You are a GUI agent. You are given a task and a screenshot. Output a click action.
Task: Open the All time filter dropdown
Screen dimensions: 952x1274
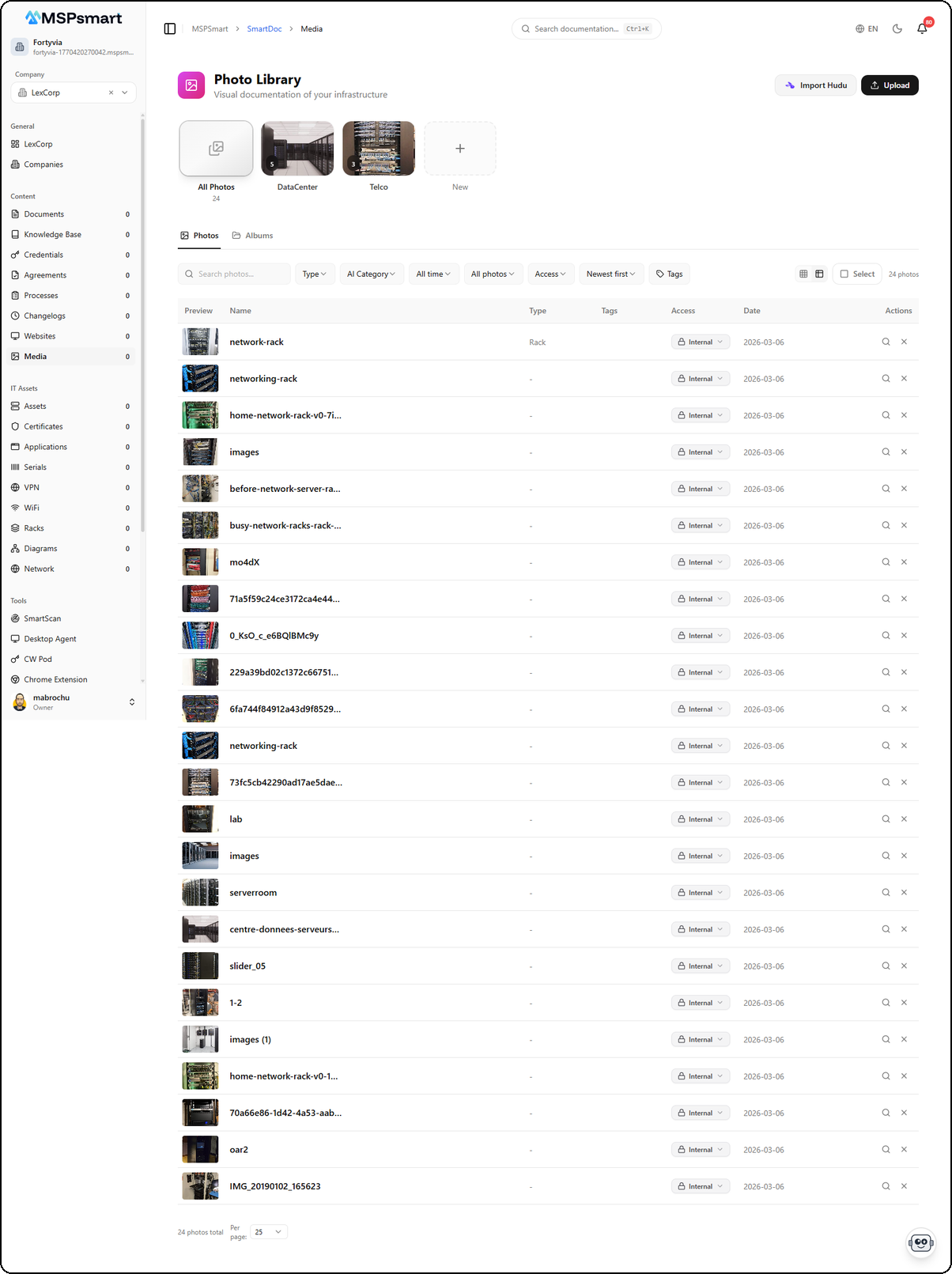point(434,274)
